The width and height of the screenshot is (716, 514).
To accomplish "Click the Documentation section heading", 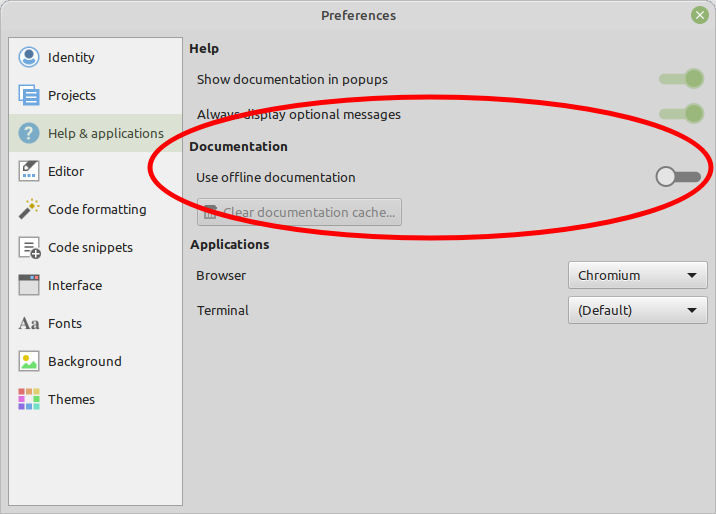I will pos(238,147).
